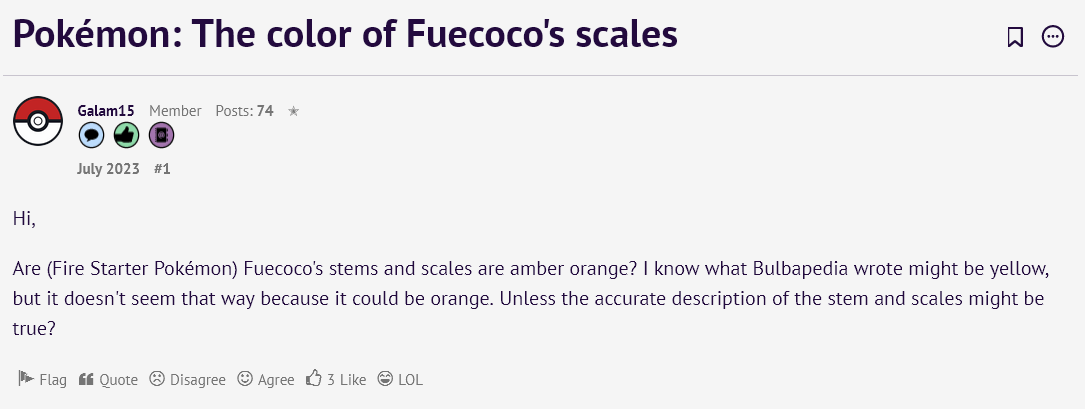Open the Galam15 username link
The image size is (1085, 409).
[106, 111]
